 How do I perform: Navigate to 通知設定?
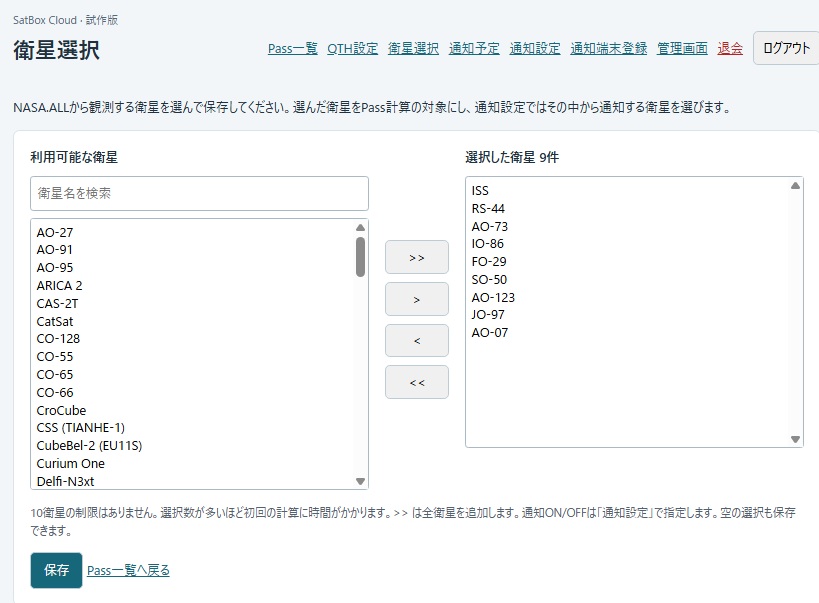pos(535,49)
